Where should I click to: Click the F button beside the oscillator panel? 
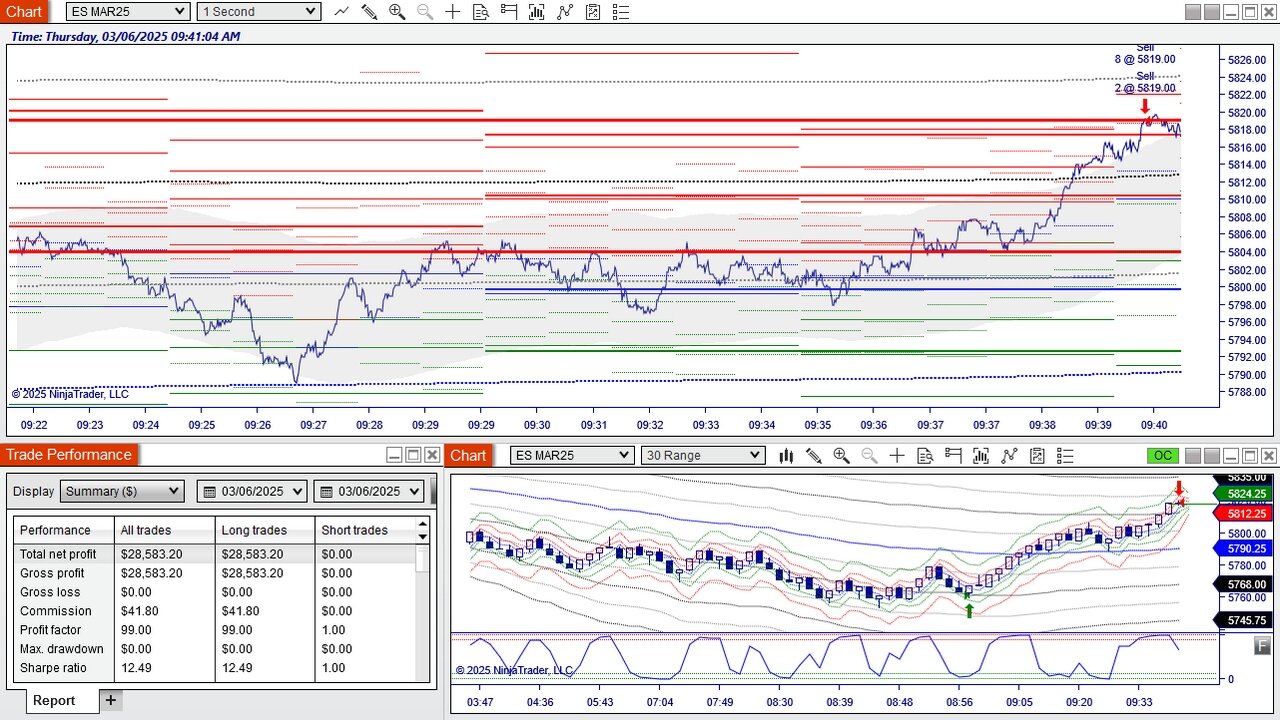point(1262,647)
